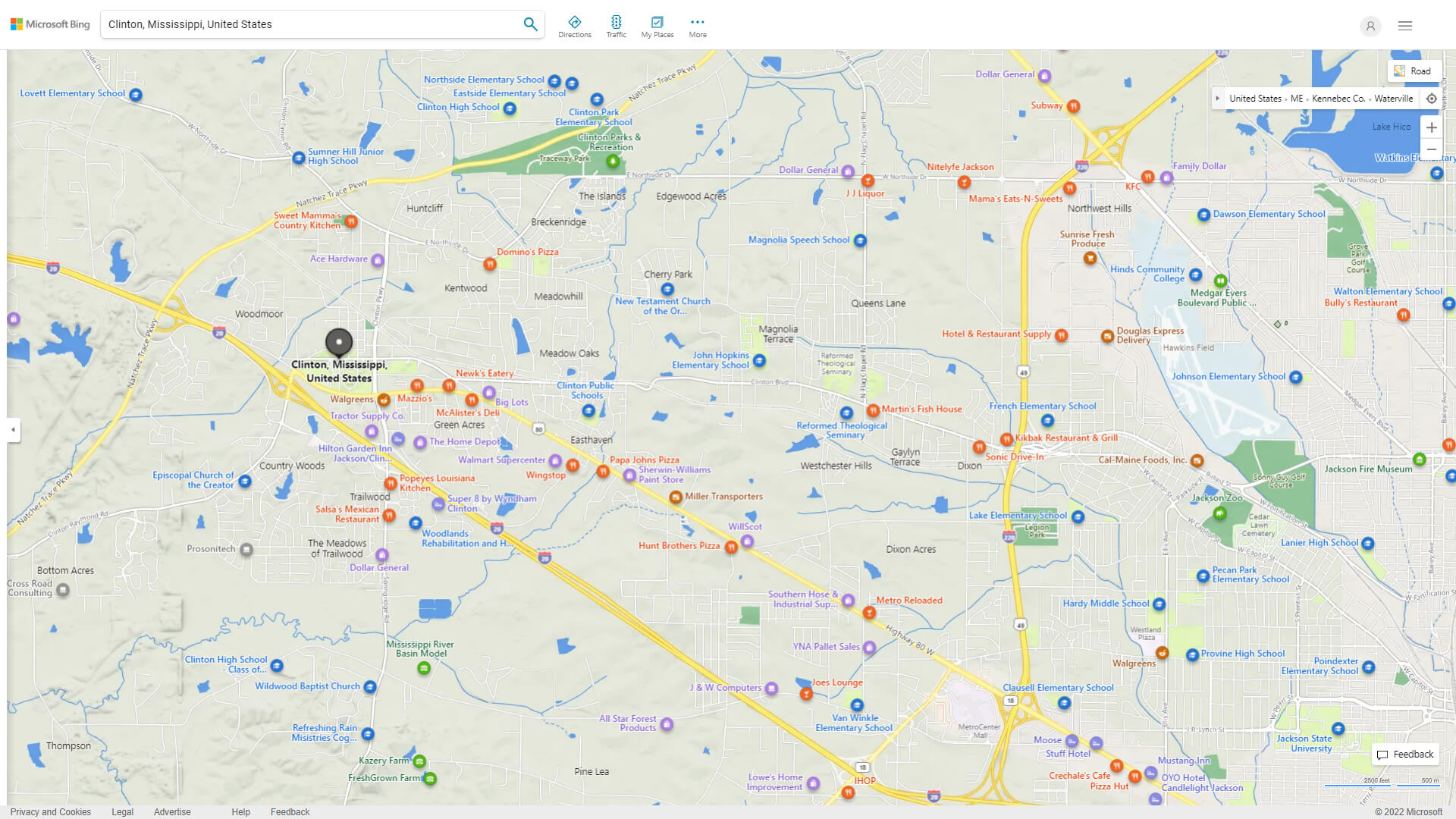The height and width of the screenshot is (819, 1456).
Task: Click the Feedback button
Action: (x=1405, y=755)
